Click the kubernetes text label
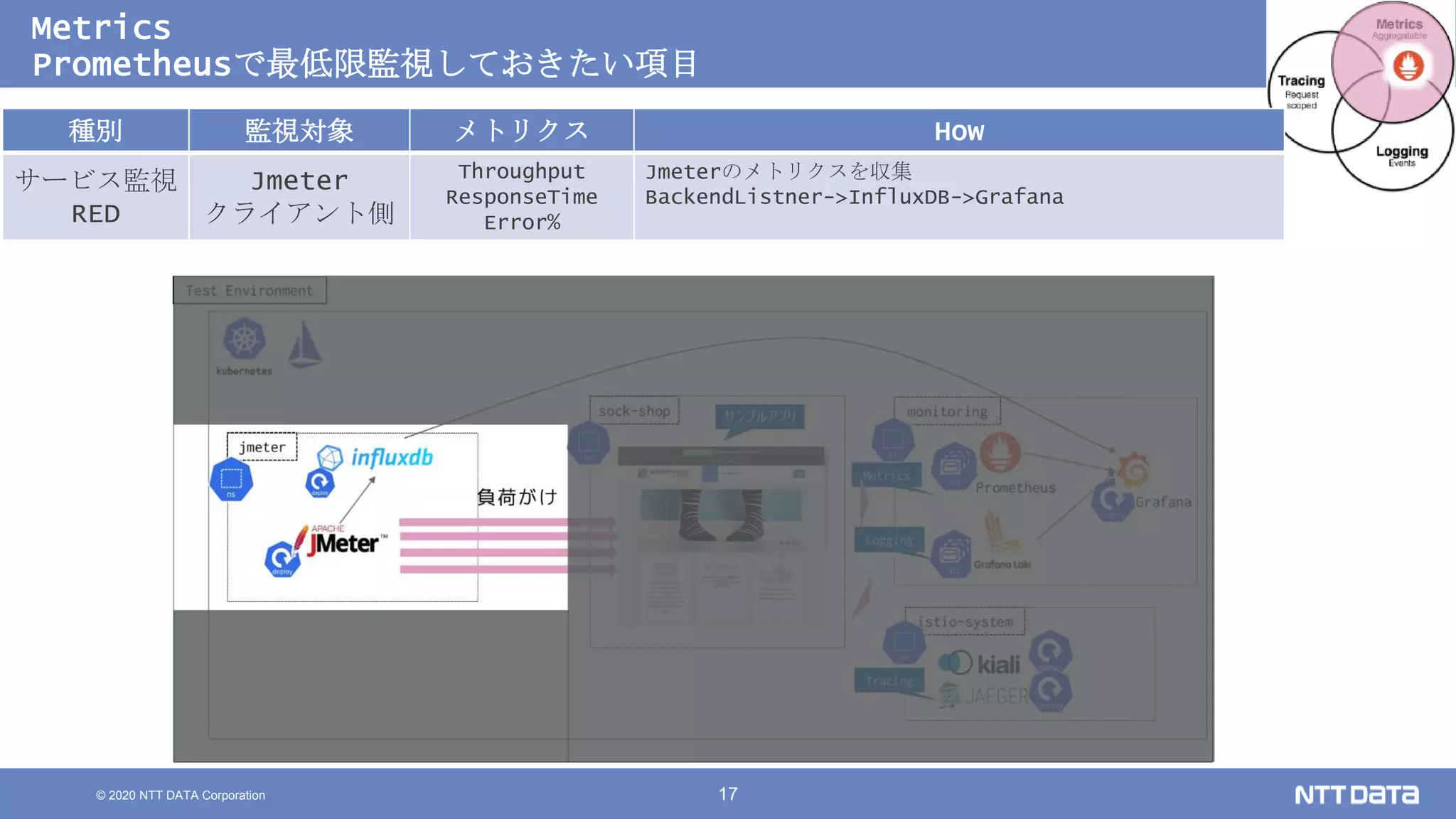Screen dimensions: 1456x819 pyautogui.click(x=244, y=371)
